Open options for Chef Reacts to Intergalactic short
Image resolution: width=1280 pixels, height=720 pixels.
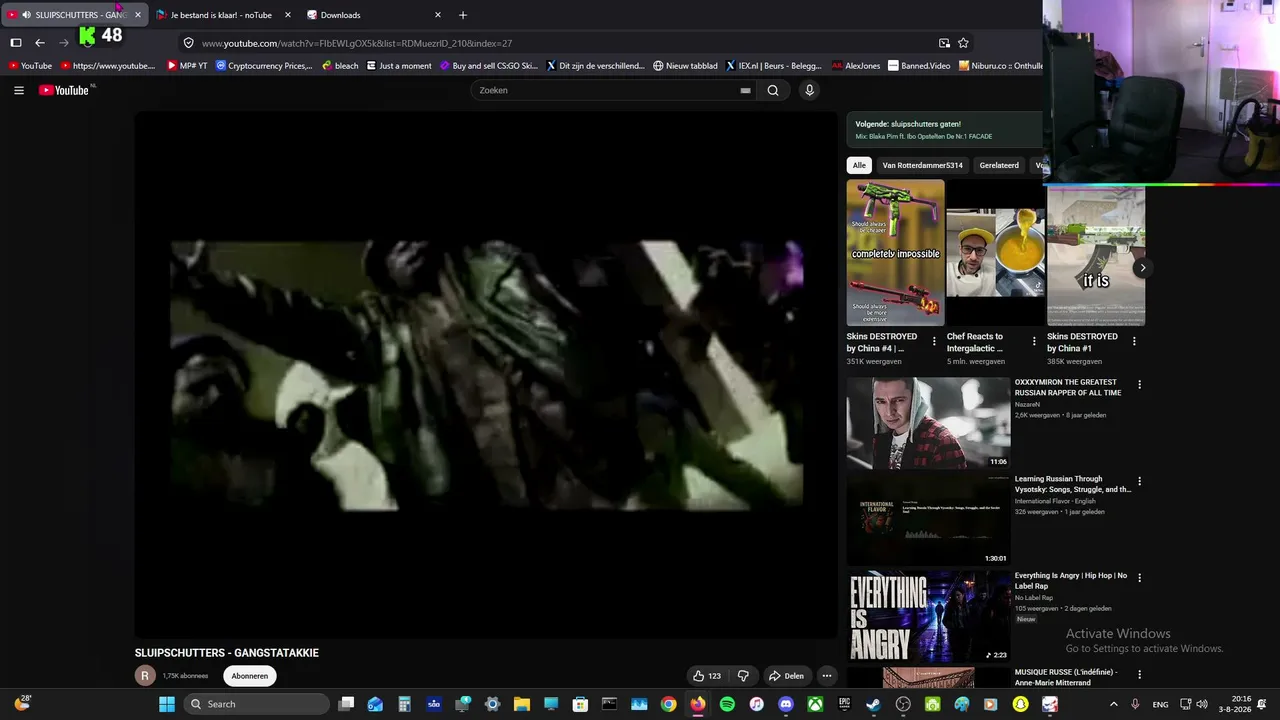tap(1034, 341)
